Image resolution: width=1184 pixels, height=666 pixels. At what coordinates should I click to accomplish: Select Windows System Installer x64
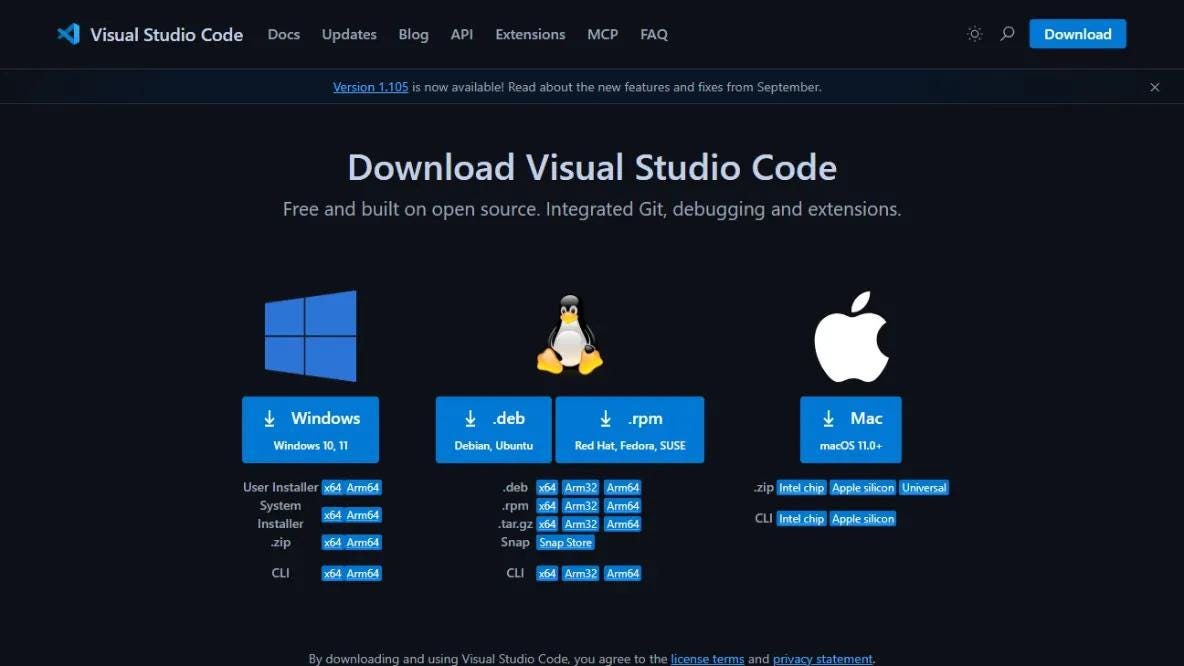[332, 515]
